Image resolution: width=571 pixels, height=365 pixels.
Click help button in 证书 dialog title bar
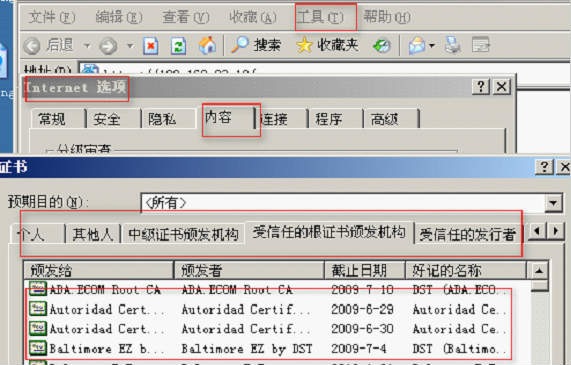tap(544, 167)
